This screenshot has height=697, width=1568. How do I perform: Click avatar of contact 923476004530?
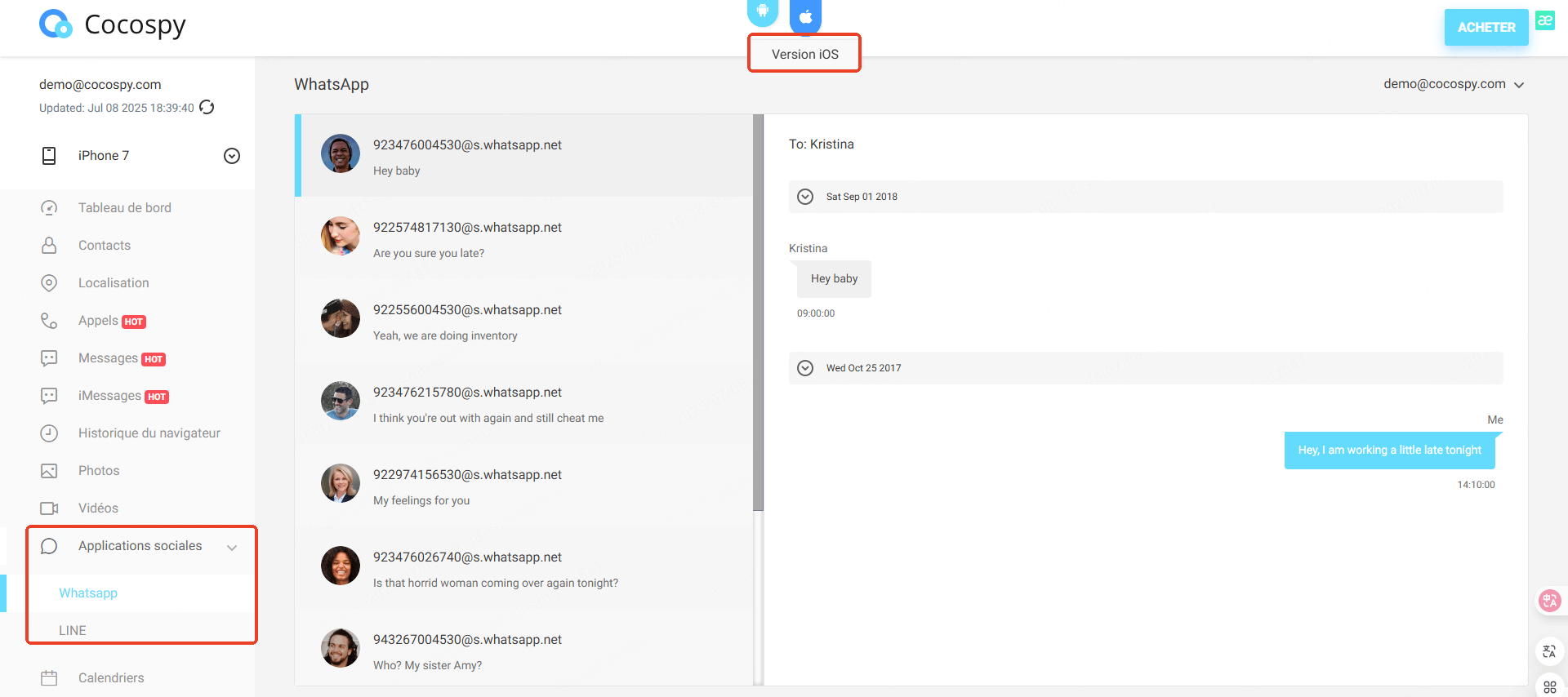click(341, 153)
